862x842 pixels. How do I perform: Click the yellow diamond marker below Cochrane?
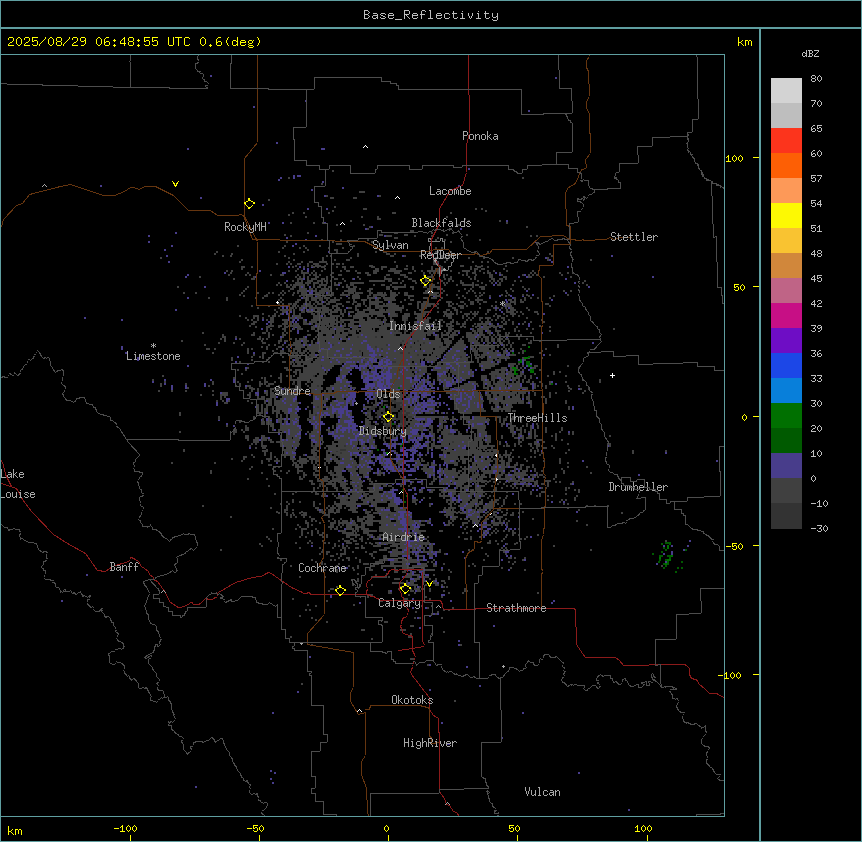[x=340, y=590]
